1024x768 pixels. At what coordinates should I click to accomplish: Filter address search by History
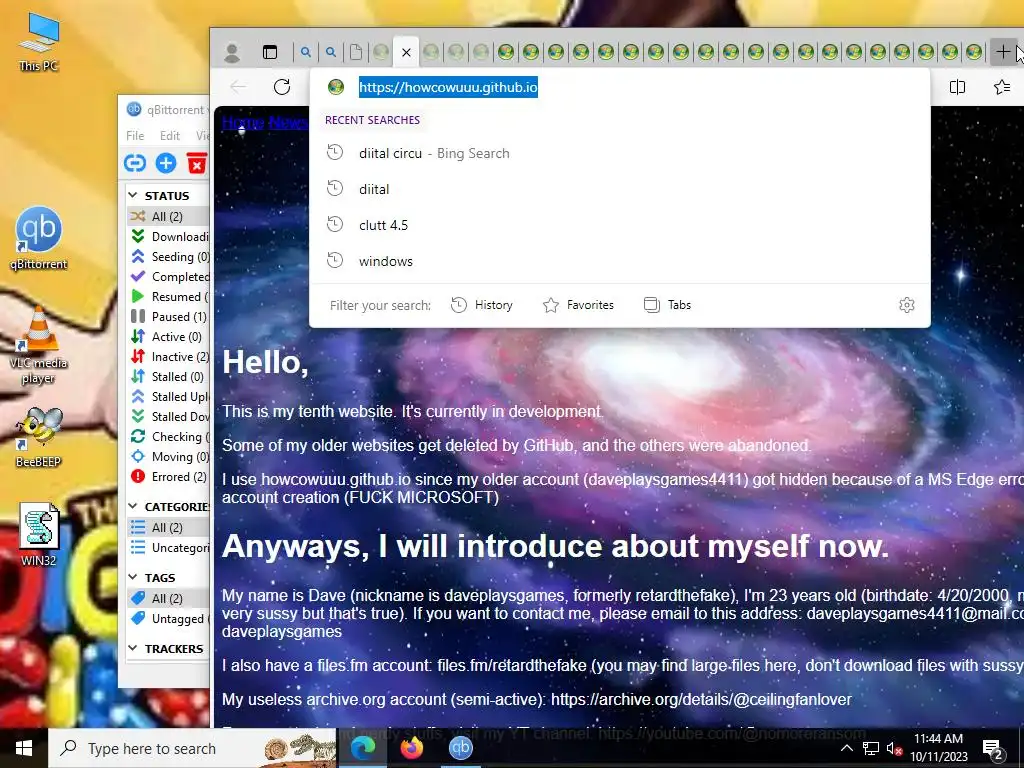482,305
